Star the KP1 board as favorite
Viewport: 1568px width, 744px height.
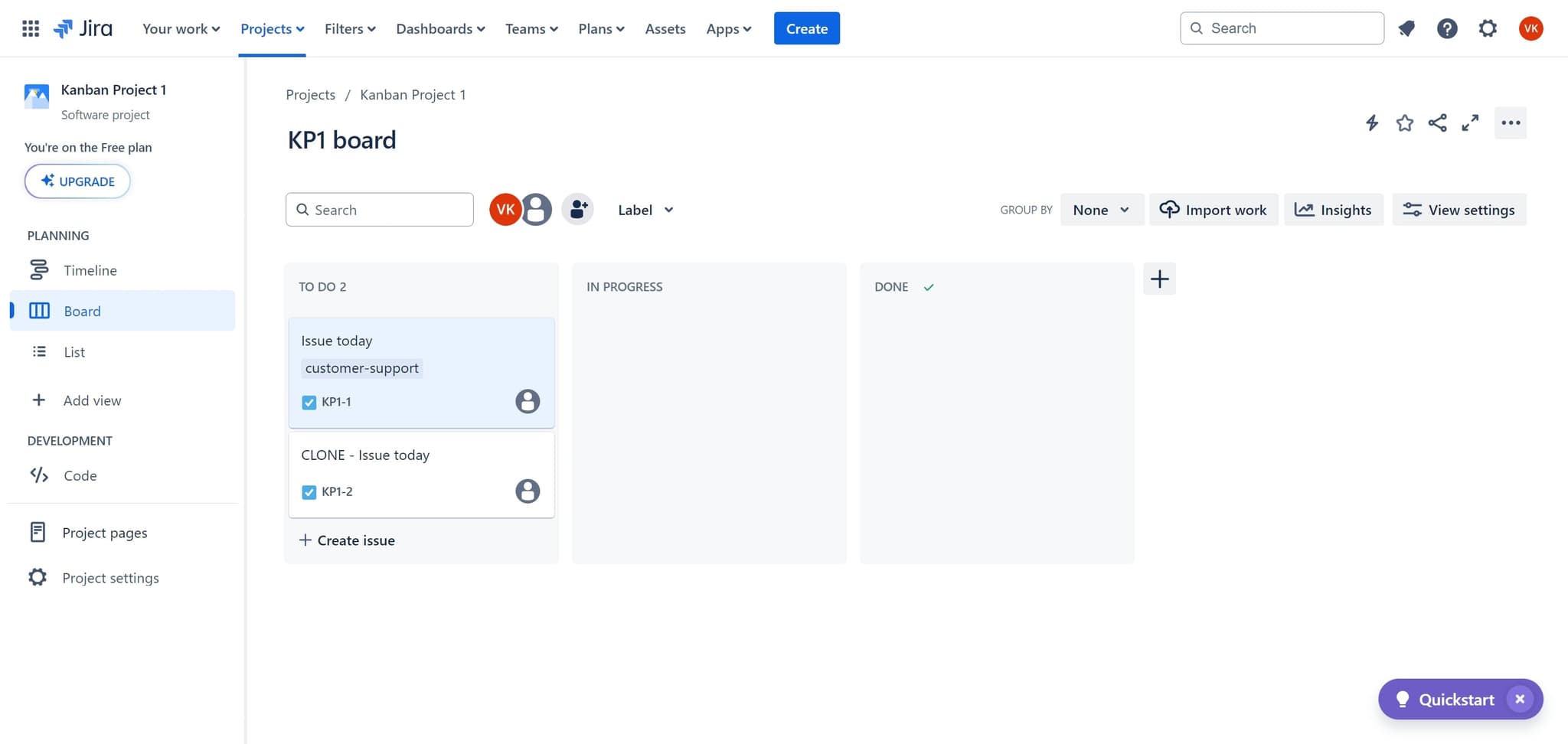coord(1404,123)
